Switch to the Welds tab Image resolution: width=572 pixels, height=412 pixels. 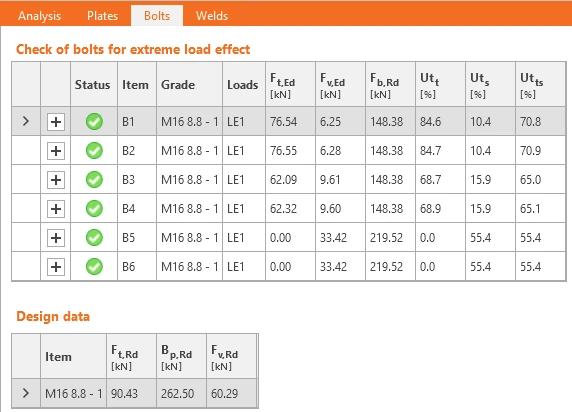(x=212, y=16)
